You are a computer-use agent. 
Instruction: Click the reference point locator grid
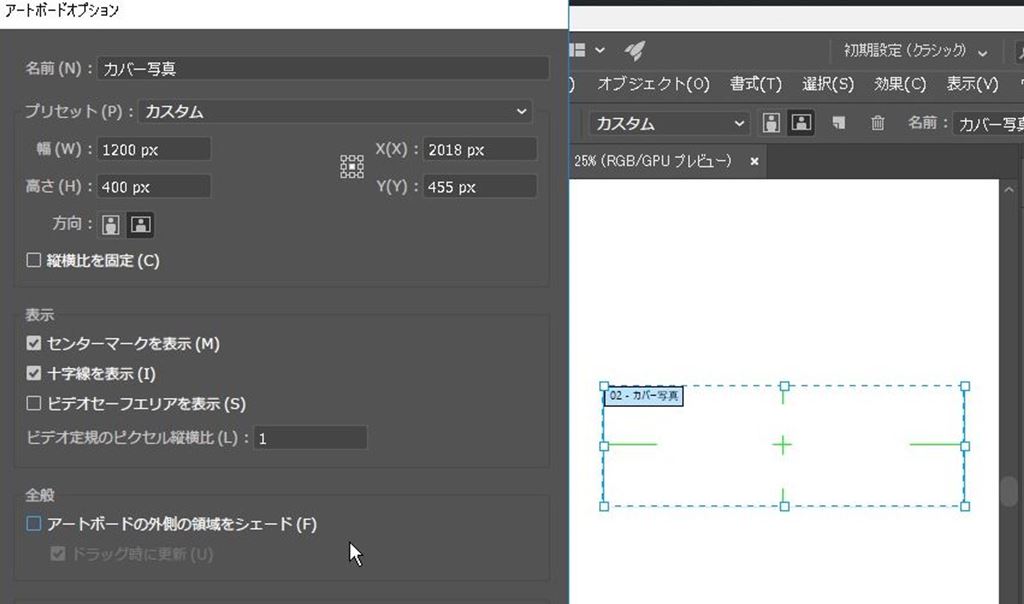(x=352, y=167)
